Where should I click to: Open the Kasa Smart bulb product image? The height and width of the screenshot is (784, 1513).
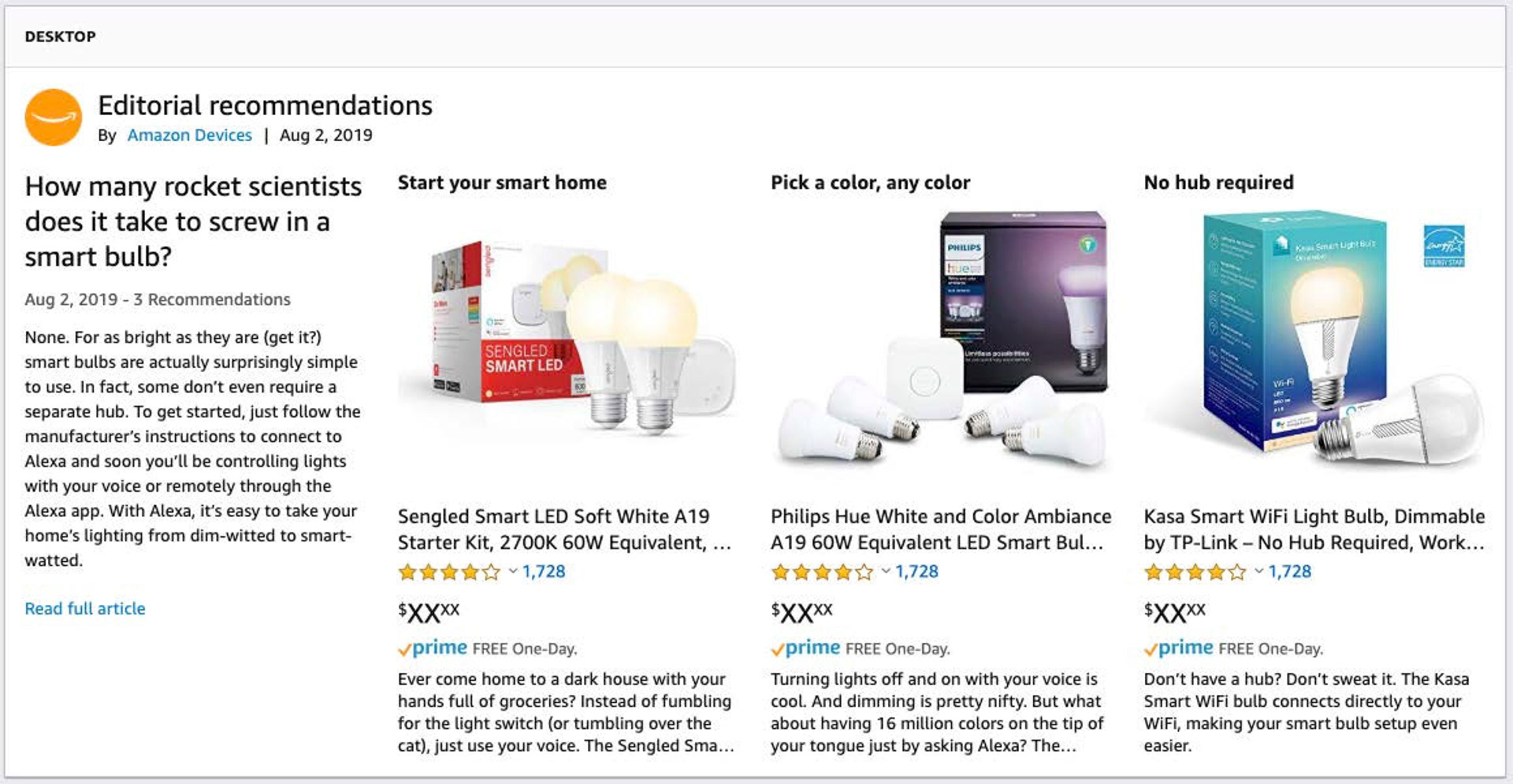[1314, 340]
